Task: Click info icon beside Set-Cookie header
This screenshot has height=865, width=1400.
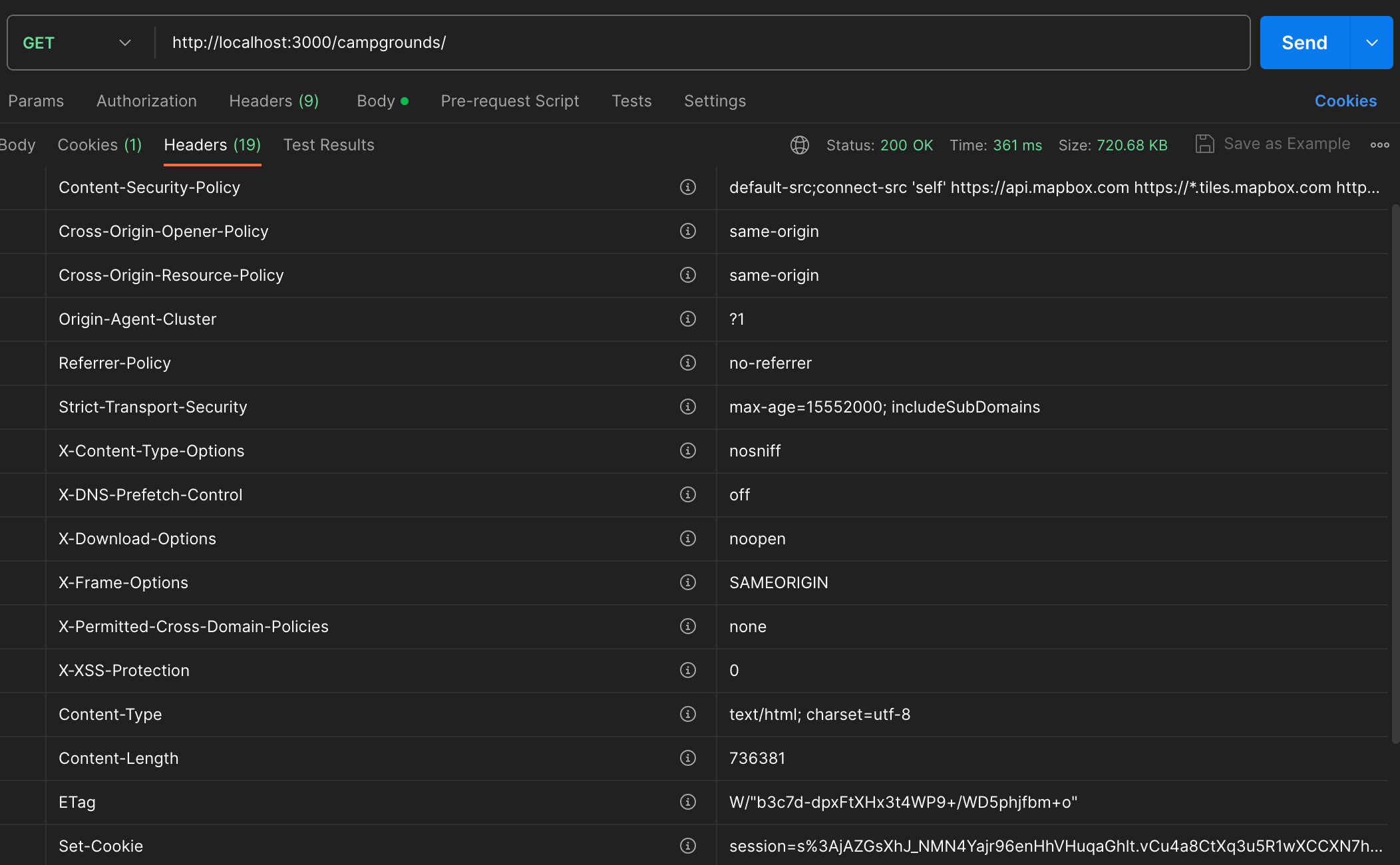Action: coord(687,846)
